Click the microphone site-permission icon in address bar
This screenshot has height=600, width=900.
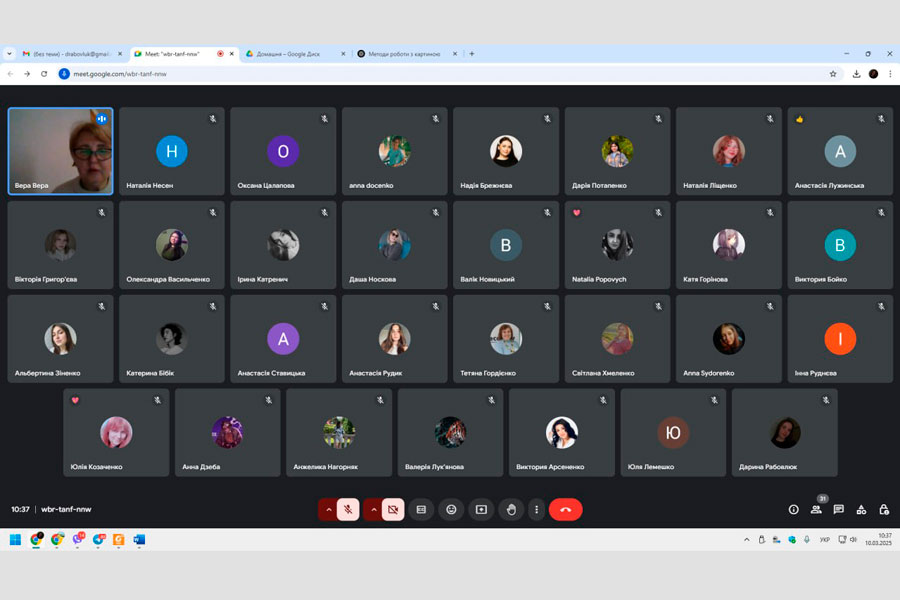[64, 73]
